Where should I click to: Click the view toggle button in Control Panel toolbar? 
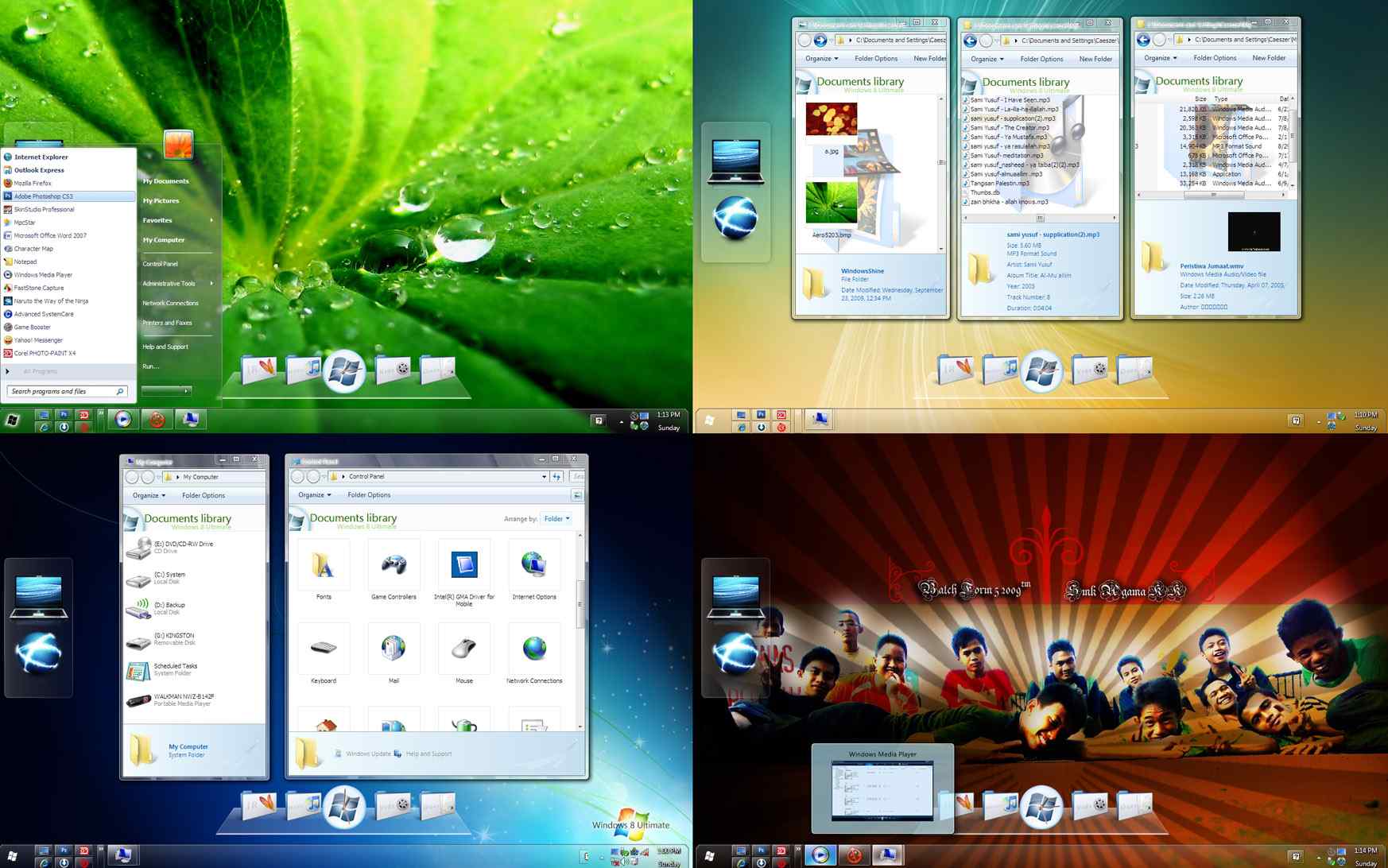point(577,495)
